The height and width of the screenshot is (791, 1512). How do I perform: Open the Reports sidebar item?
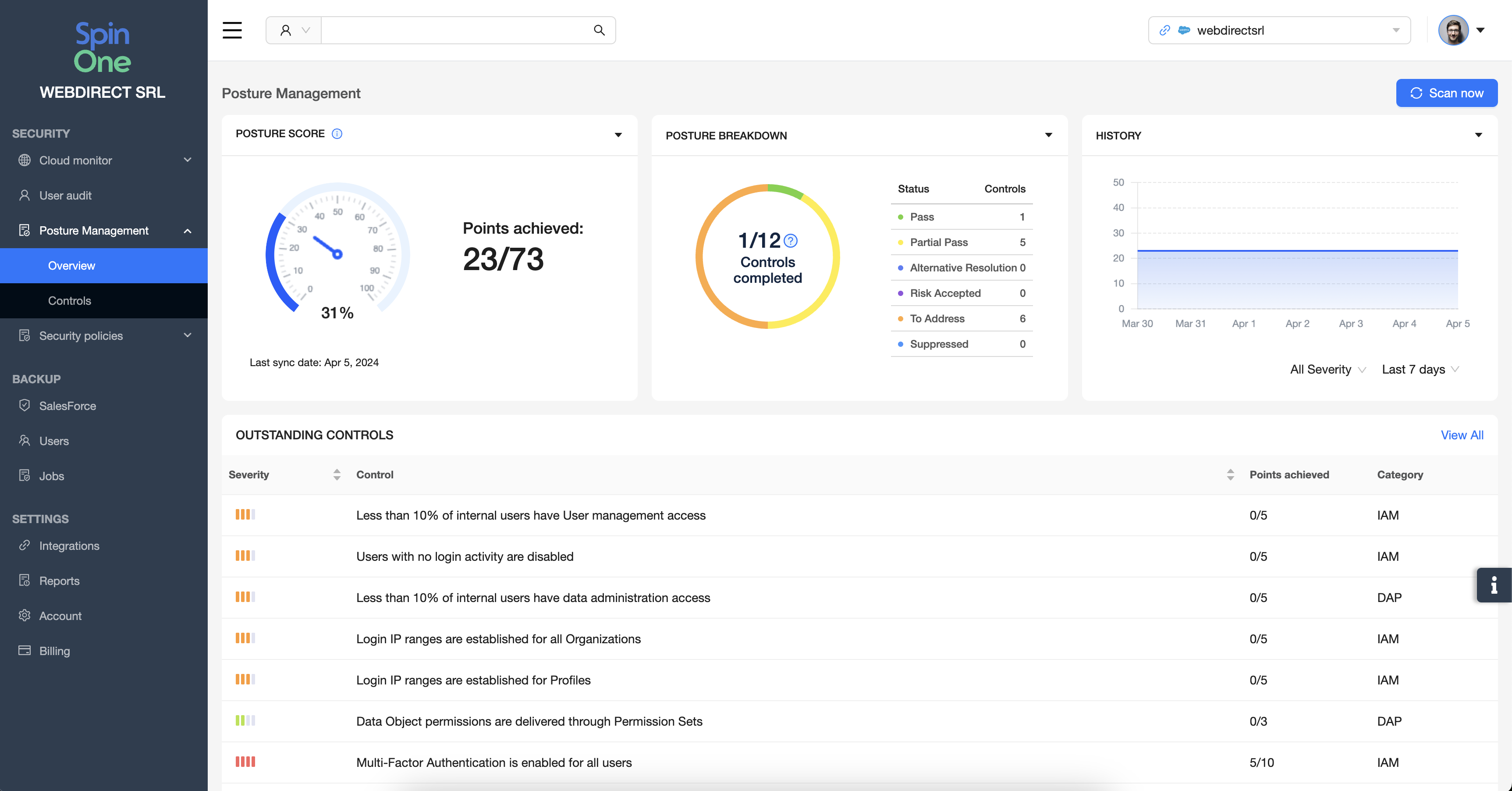click(59, 580)
